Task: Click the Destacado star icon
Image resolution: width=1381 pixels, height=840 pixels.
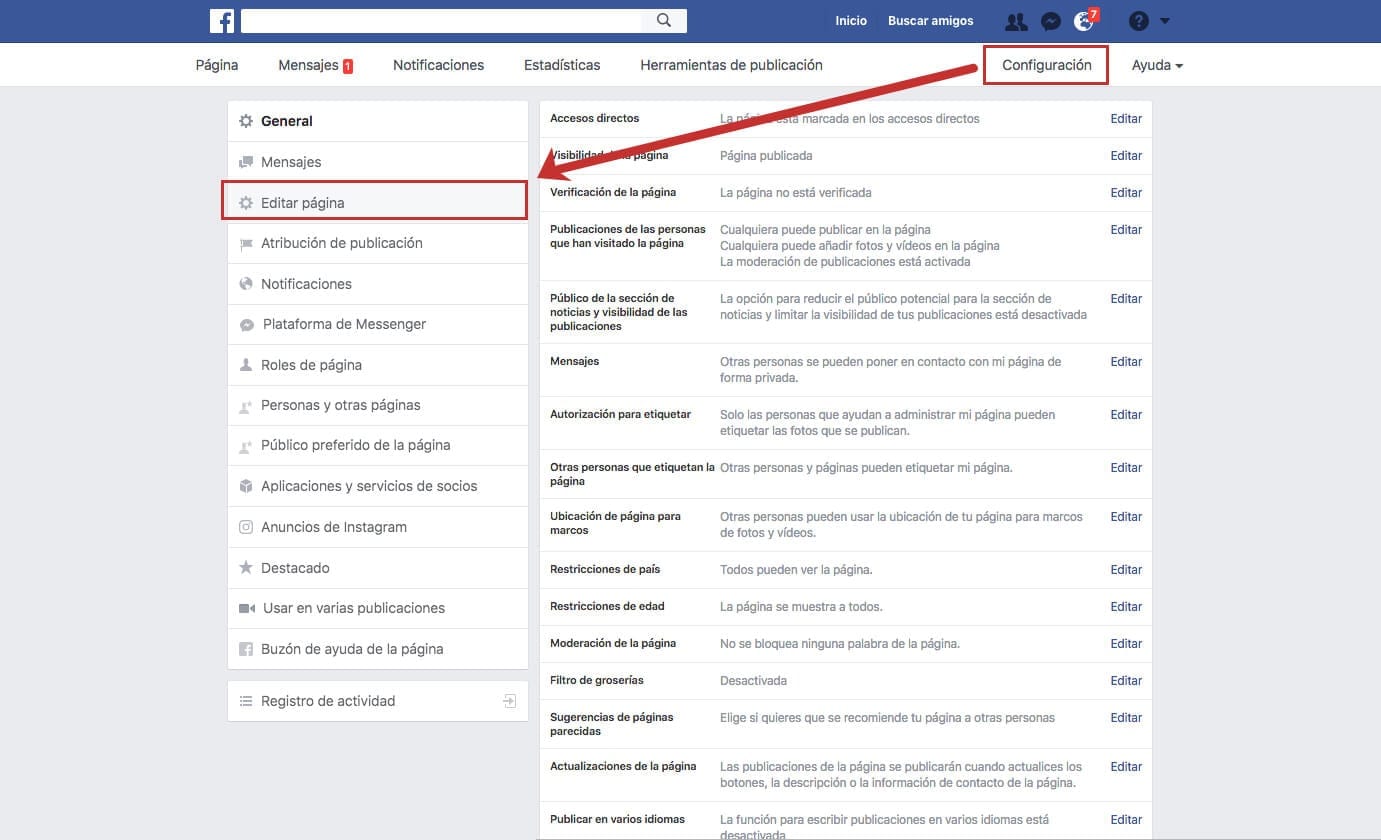Action: pyautogui.click(x=246, y=568)
